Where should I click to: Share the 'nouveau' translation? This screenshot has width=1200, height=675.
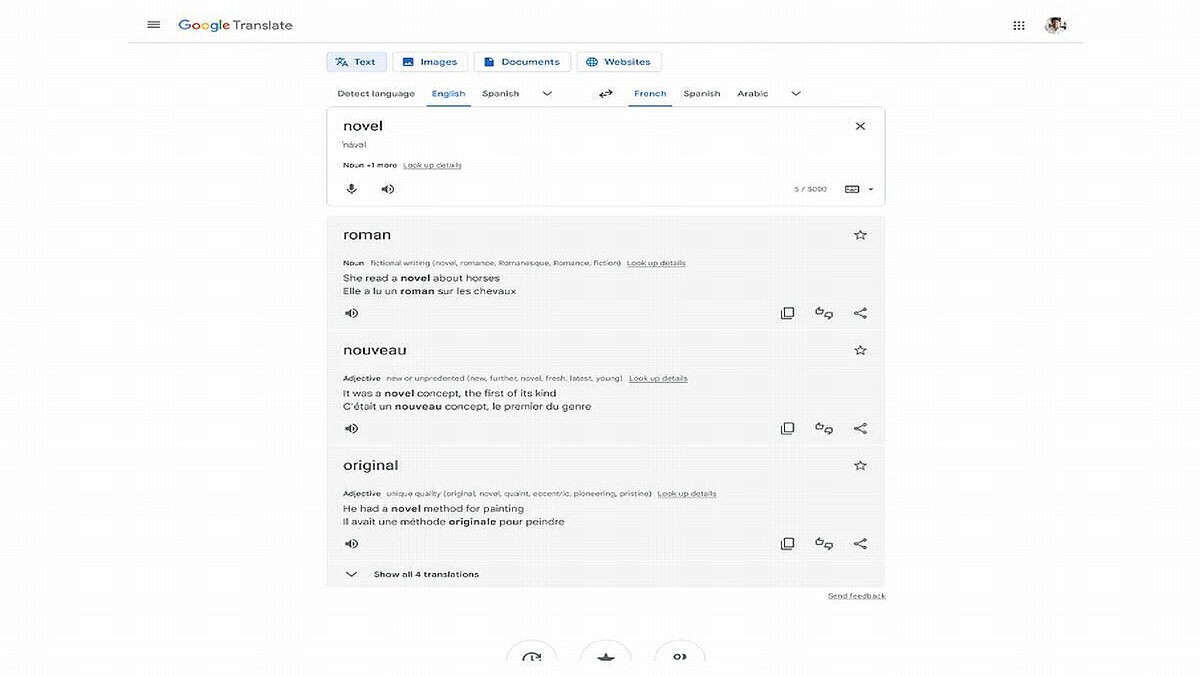(x=860, y=428)
